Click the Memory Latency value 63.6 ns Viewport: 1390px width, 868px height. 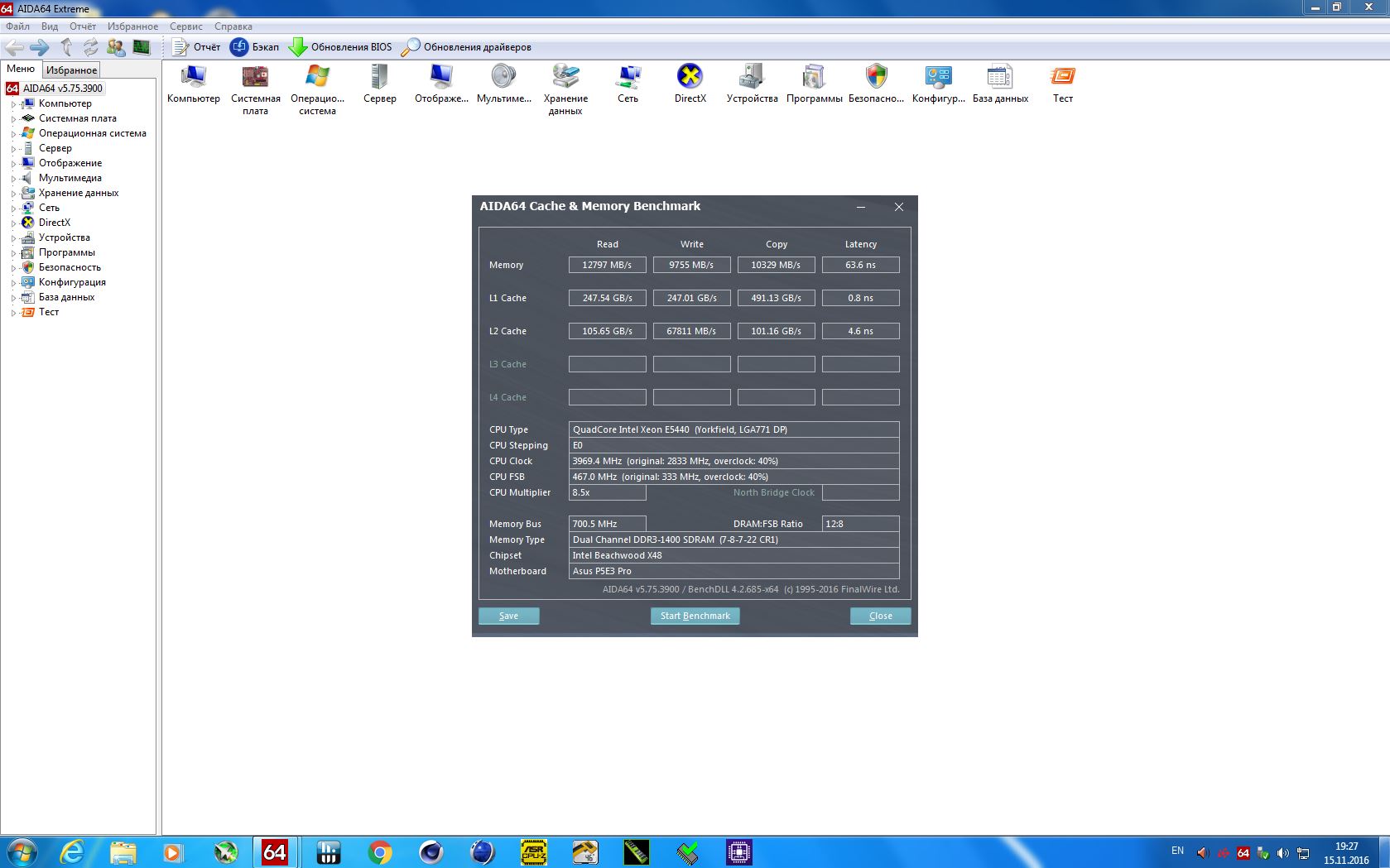(861, 265)
